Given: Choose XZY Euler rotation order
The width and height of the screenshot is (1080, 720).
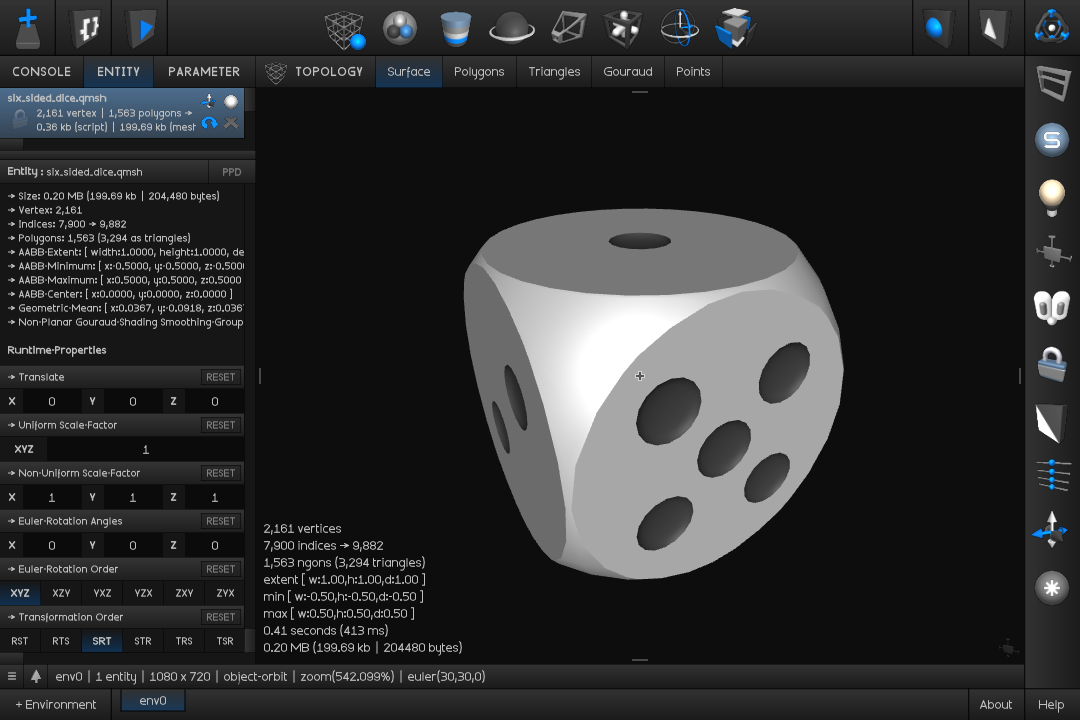Looking at the screenshot, I should coord(61,593).
